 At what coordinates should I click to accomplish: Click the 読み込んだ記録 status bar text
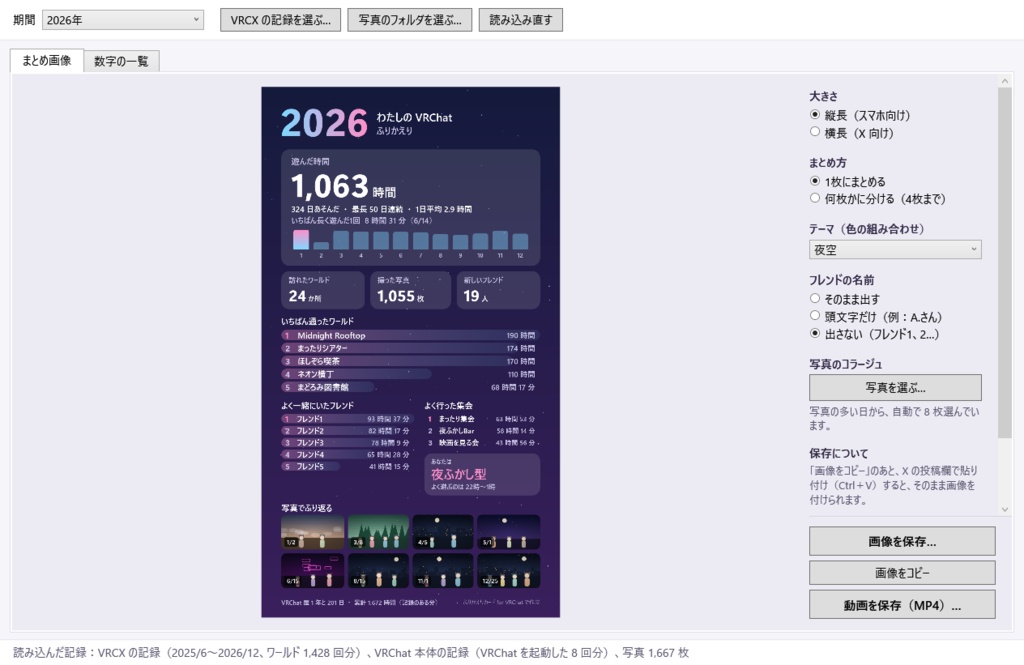(x=351, y=653)
